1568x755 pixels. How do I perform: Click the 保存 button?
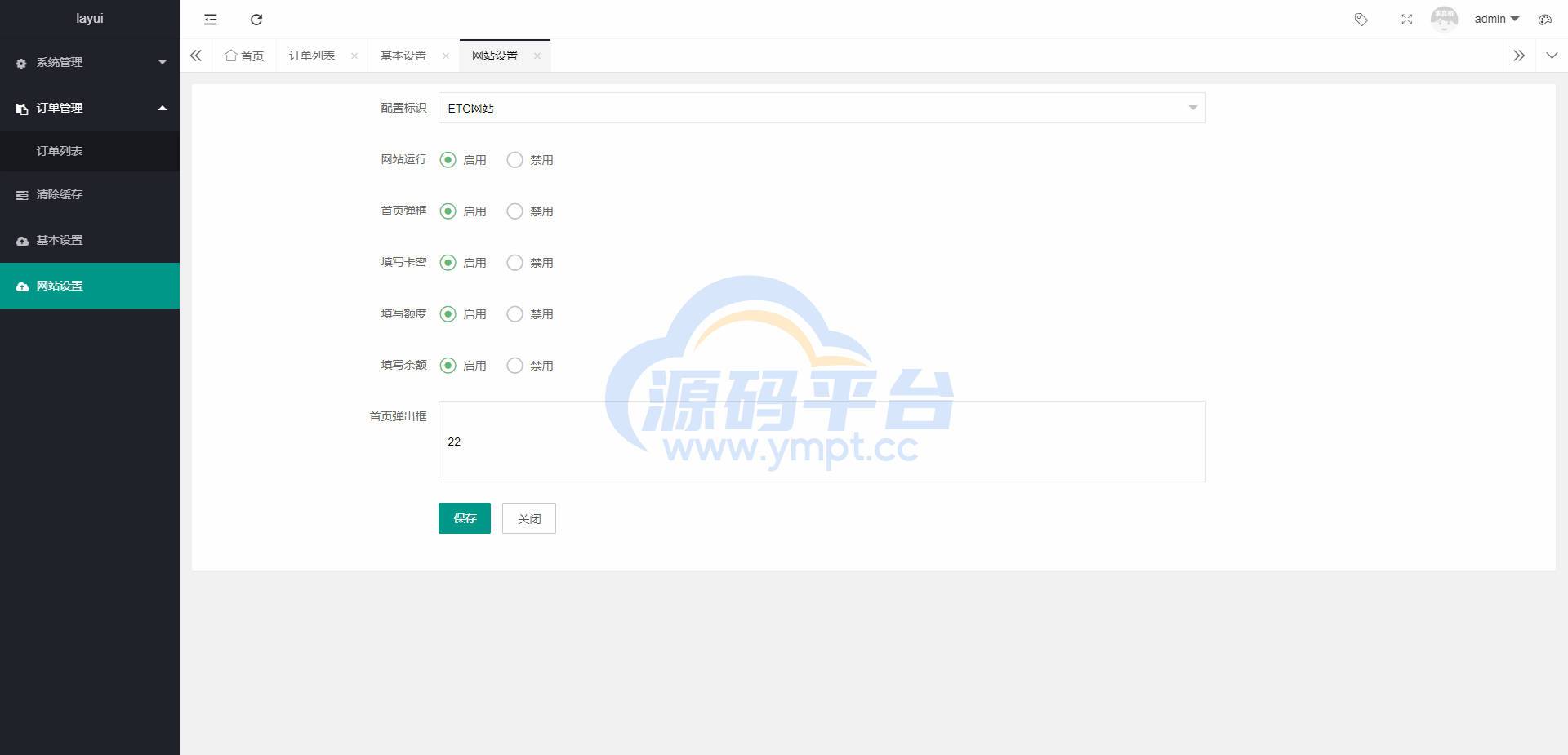pyautogui.click(x=464, y=518)
